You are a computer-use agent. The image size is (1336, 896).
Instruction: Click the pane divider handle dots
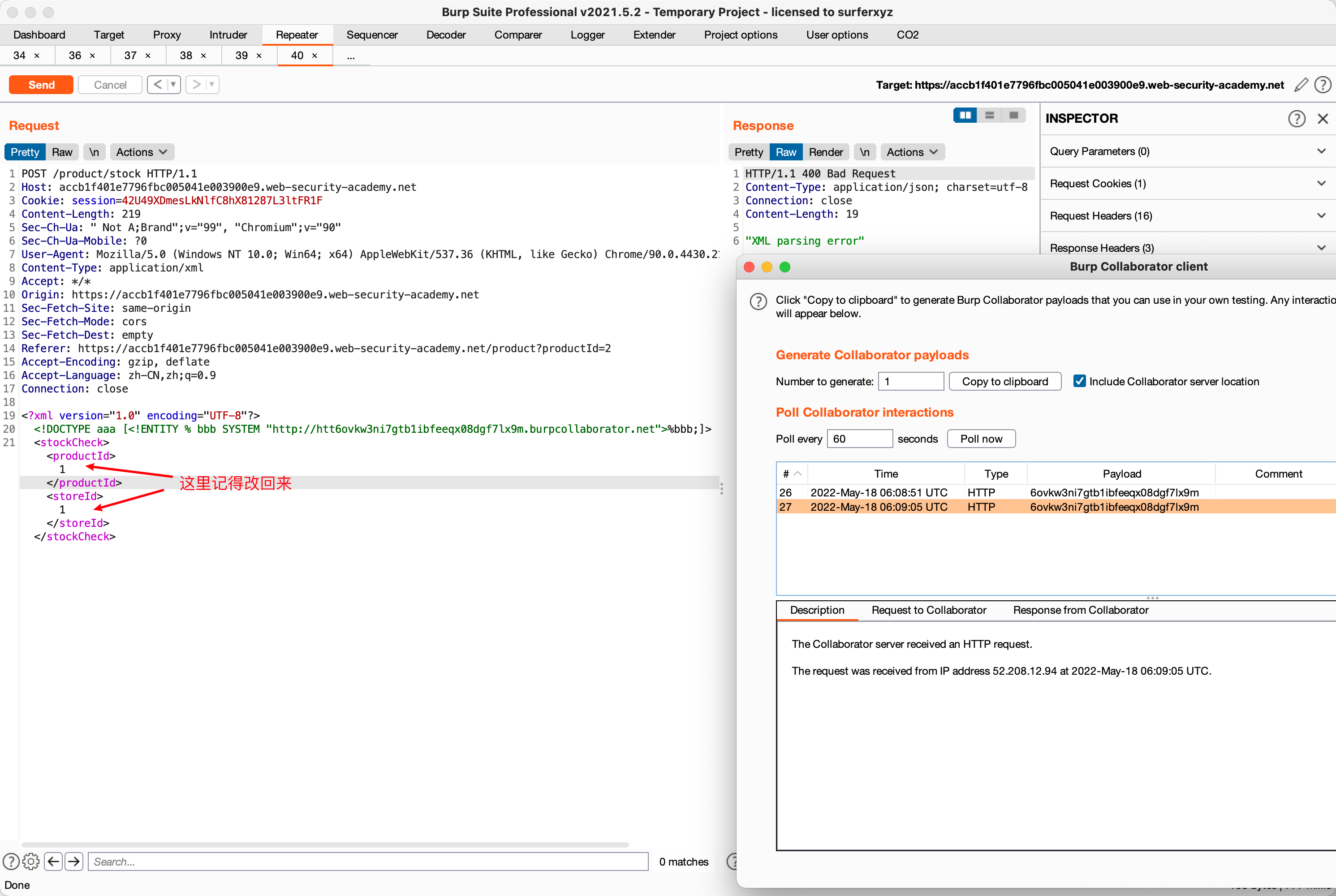coord(722,489)
